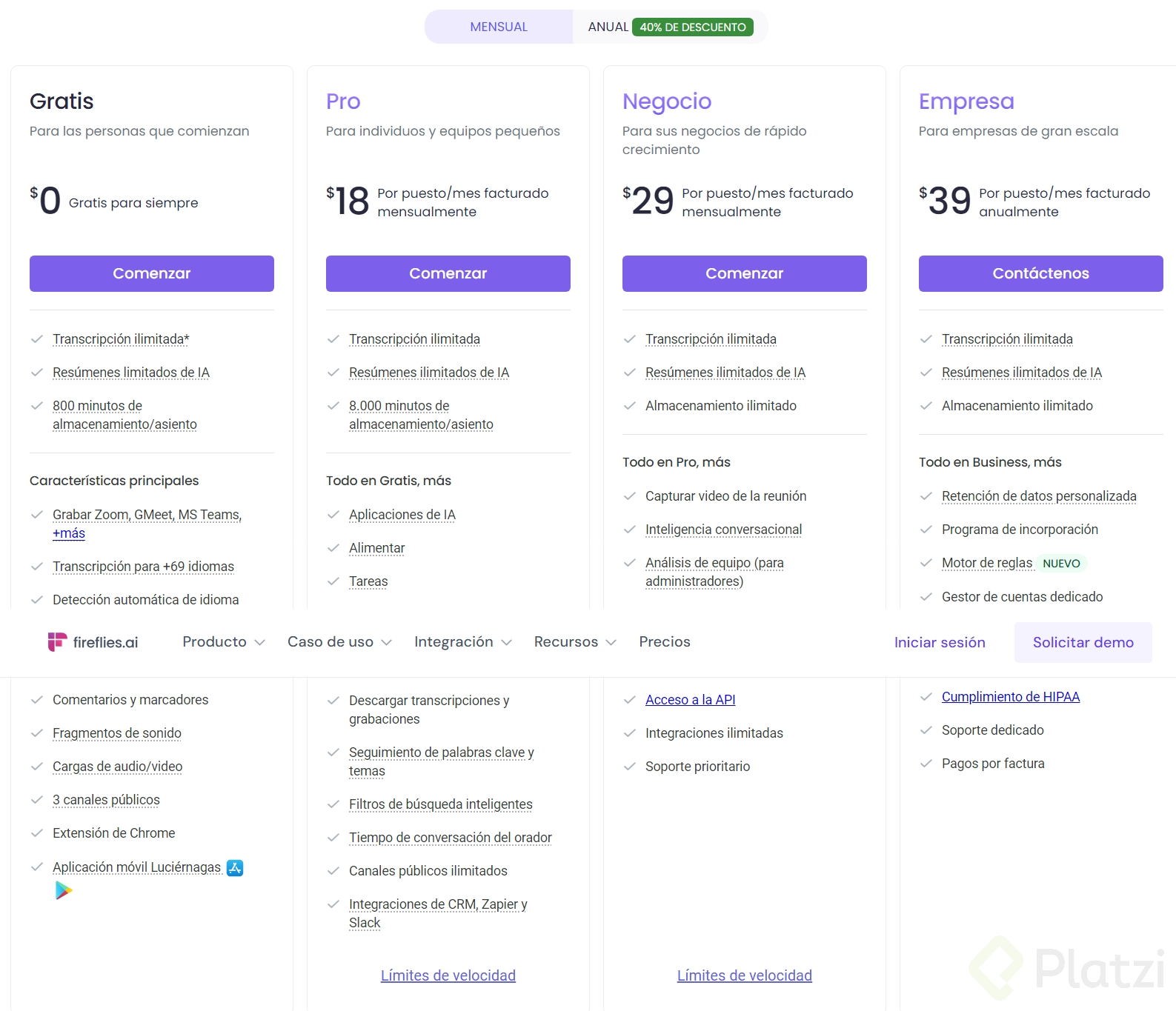Click the fireflies.ai logo icon
Image resolution: width=1176 pixels, height=1011 pixels.
pos(57,642)
